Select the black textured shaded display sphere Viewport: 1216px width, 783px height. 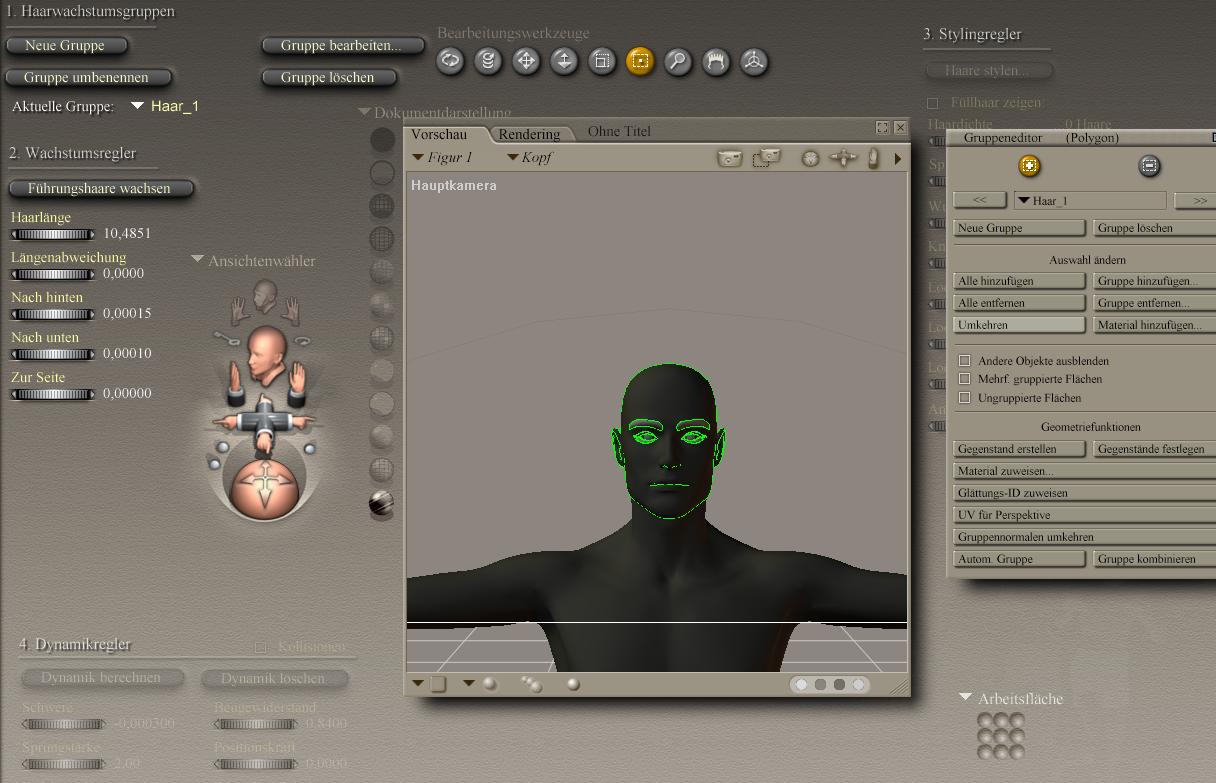coord(382,503)
